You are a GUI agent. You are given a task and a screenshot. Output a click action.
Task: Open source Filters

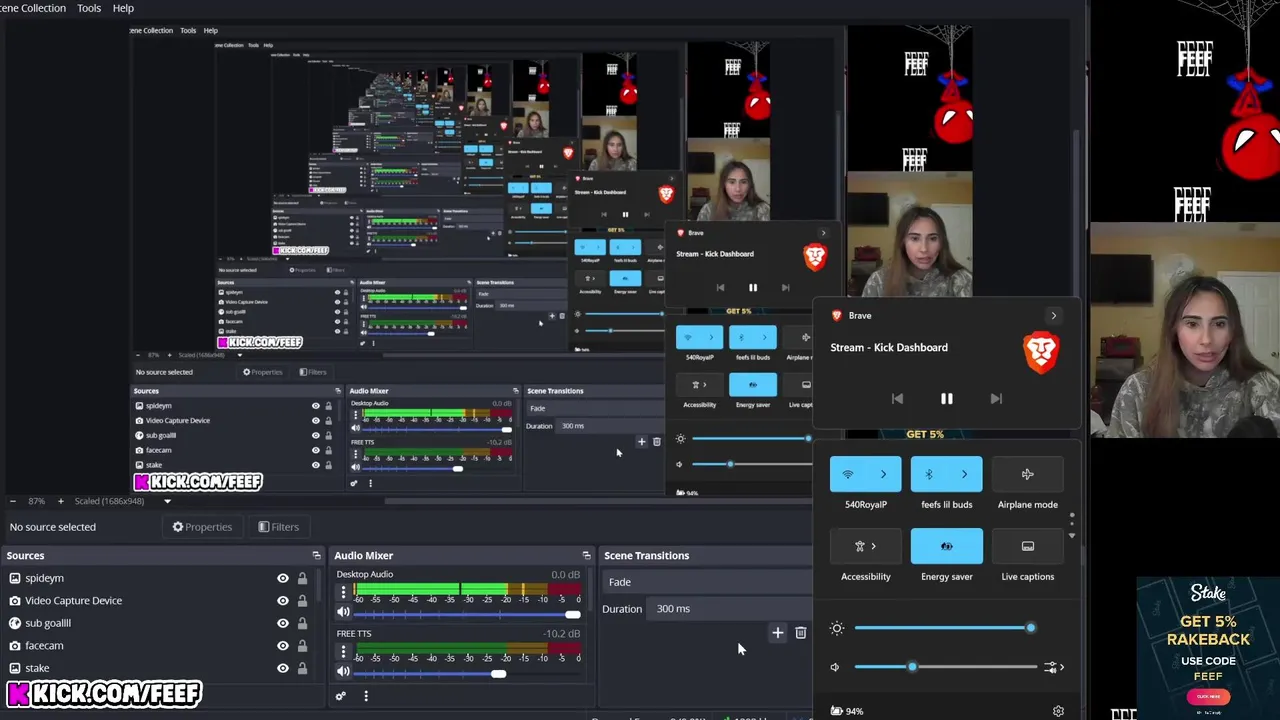click(278, 527)
